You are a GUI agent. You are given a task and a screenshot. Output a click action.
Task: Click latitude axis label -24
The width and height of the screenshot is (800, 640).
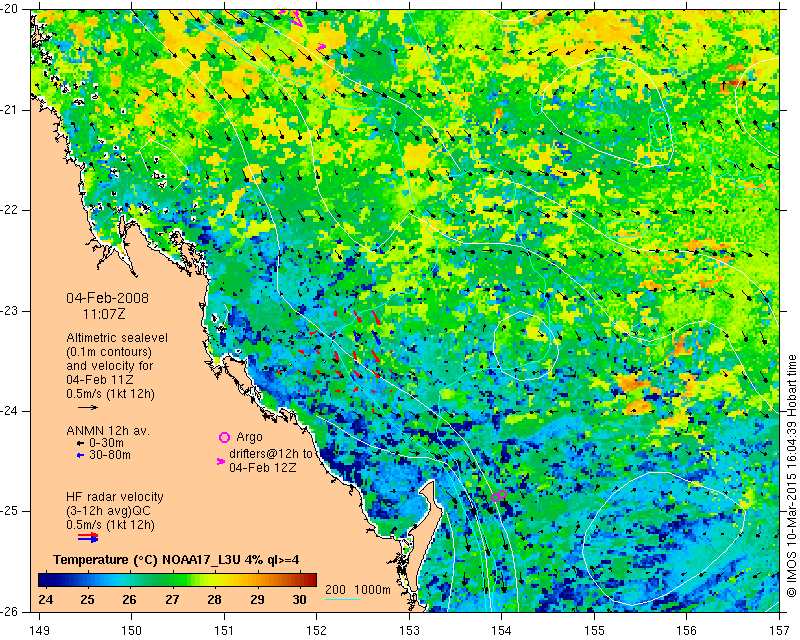[9, 411]
